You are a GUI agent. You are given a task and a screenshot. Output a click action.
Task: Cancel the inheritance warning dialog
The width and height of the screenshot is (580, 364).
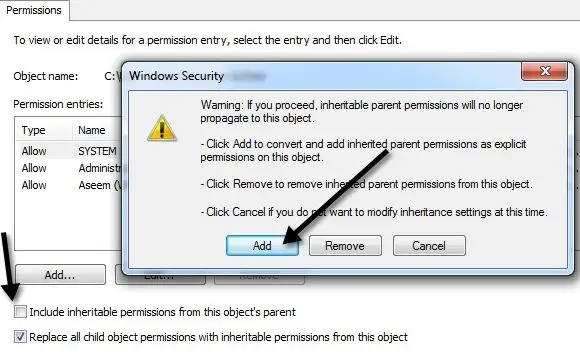(429, 246)
